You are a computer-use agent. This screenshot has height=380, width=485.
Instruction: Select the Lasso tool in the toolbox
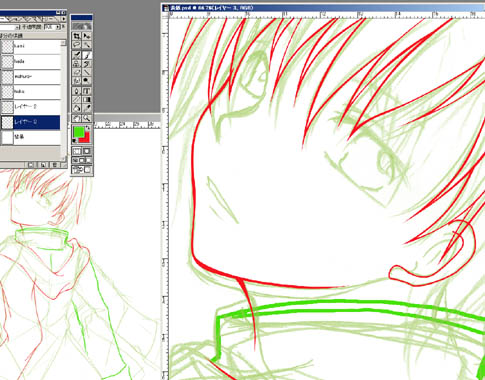pos(77,45)
